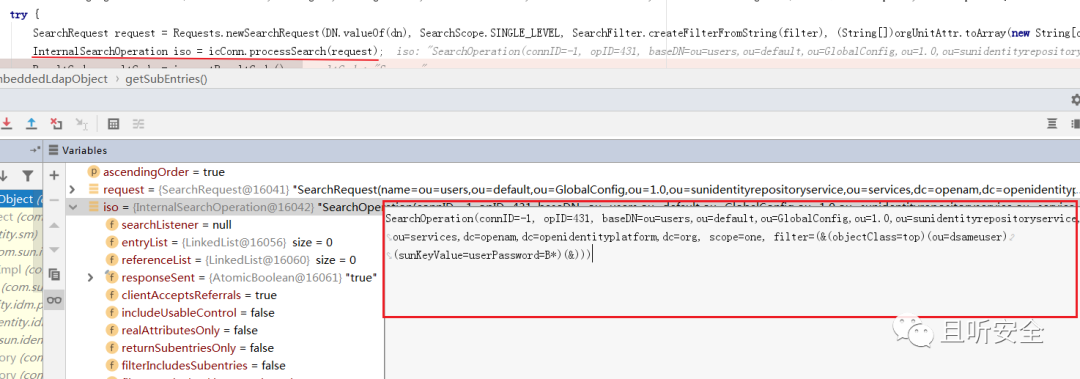Select the filterIncludesSubentries = false field
1080x379 pixels.
pos(195,365)
